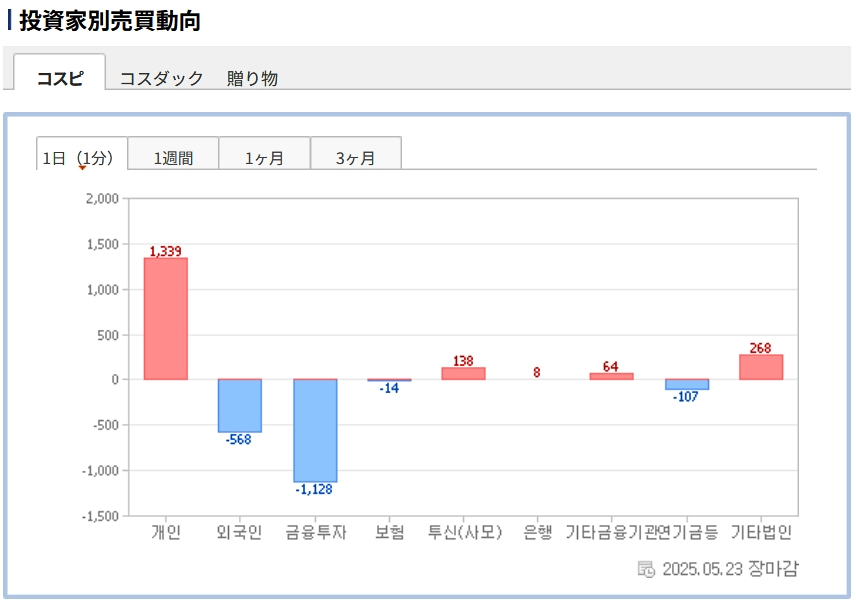This screenshot has height=600, width=856.
Task: Click the red 기타법인 bar labeled 268
Action: [x=761, y=367]
